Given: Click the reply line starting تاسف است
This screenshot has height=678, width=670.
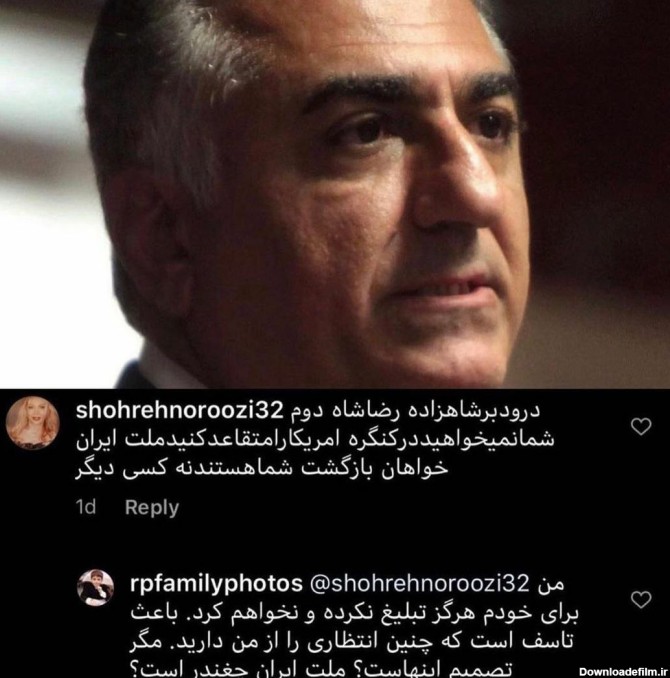Looking at the screenshot, I should 352,642.
